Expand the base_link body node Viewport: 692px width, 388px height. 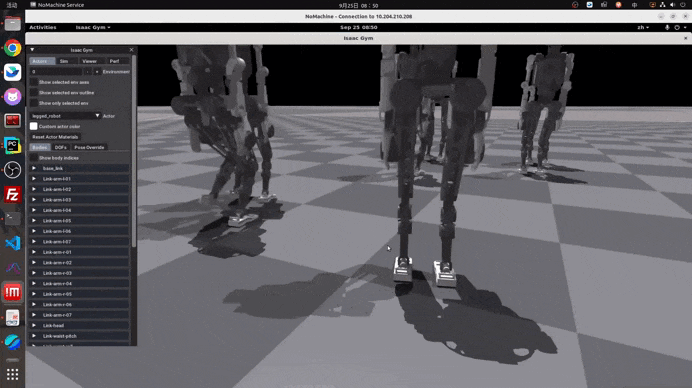click(34, 168)
